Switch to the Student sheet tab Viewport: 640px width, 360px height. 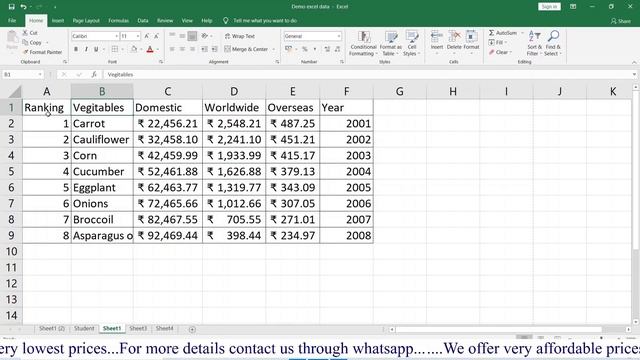[x=84, y=328]
